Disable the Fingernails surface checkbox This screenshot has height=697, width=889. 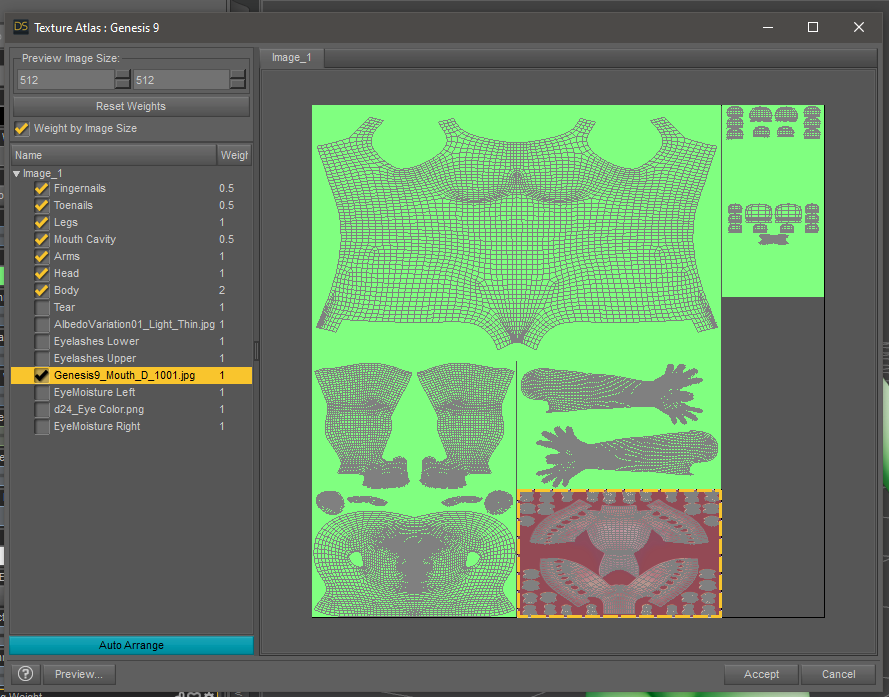pos(41,188)
